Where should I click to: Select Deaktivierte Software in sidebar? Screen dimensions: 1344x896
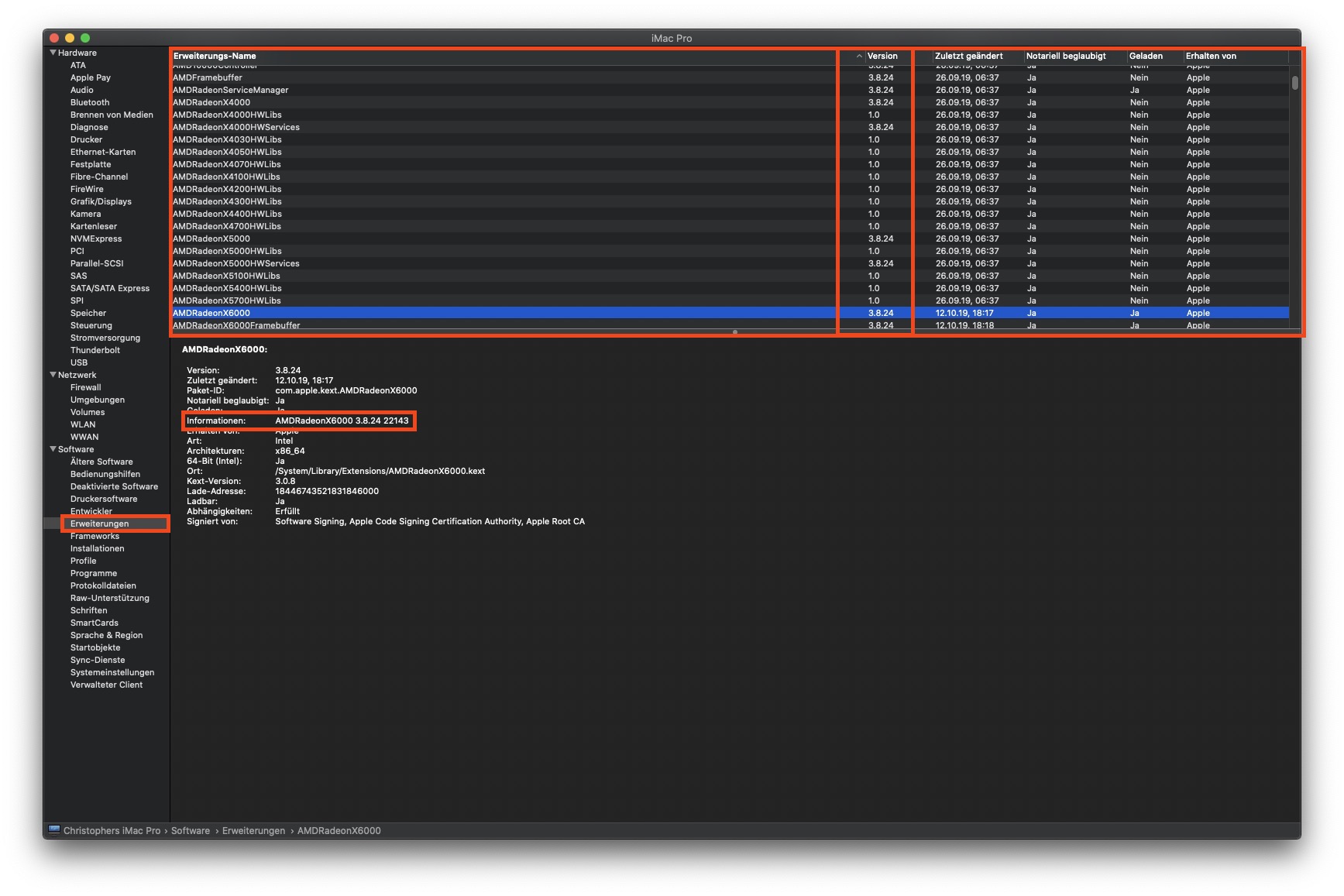click(114, 486)
